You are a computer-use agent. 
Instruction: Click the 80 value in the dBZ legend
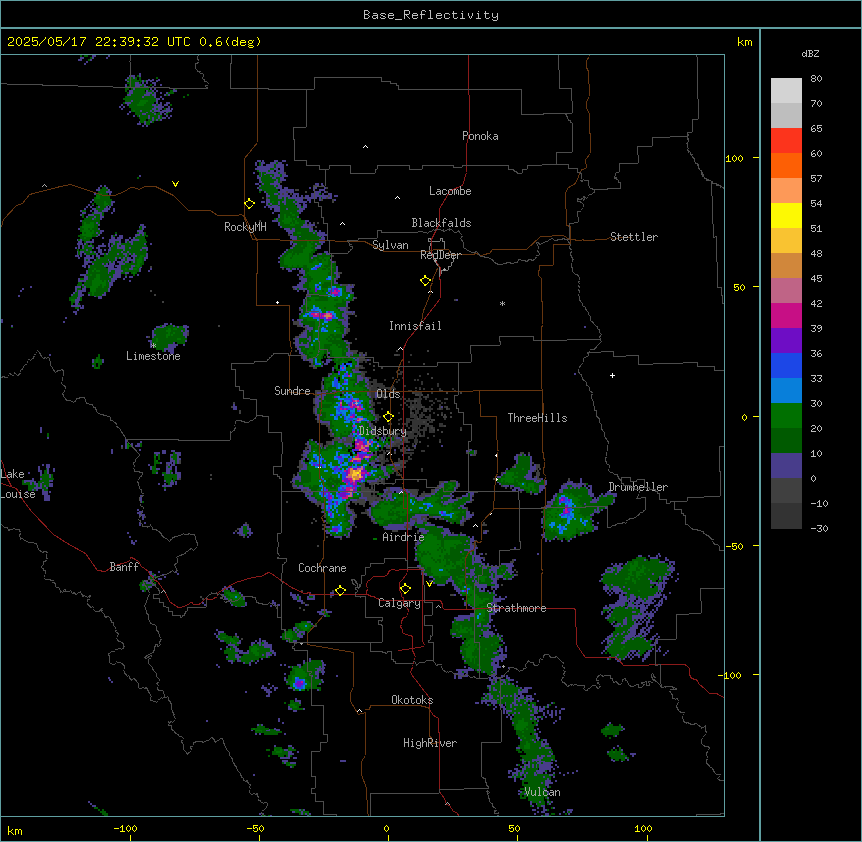(x=816, y=79)
